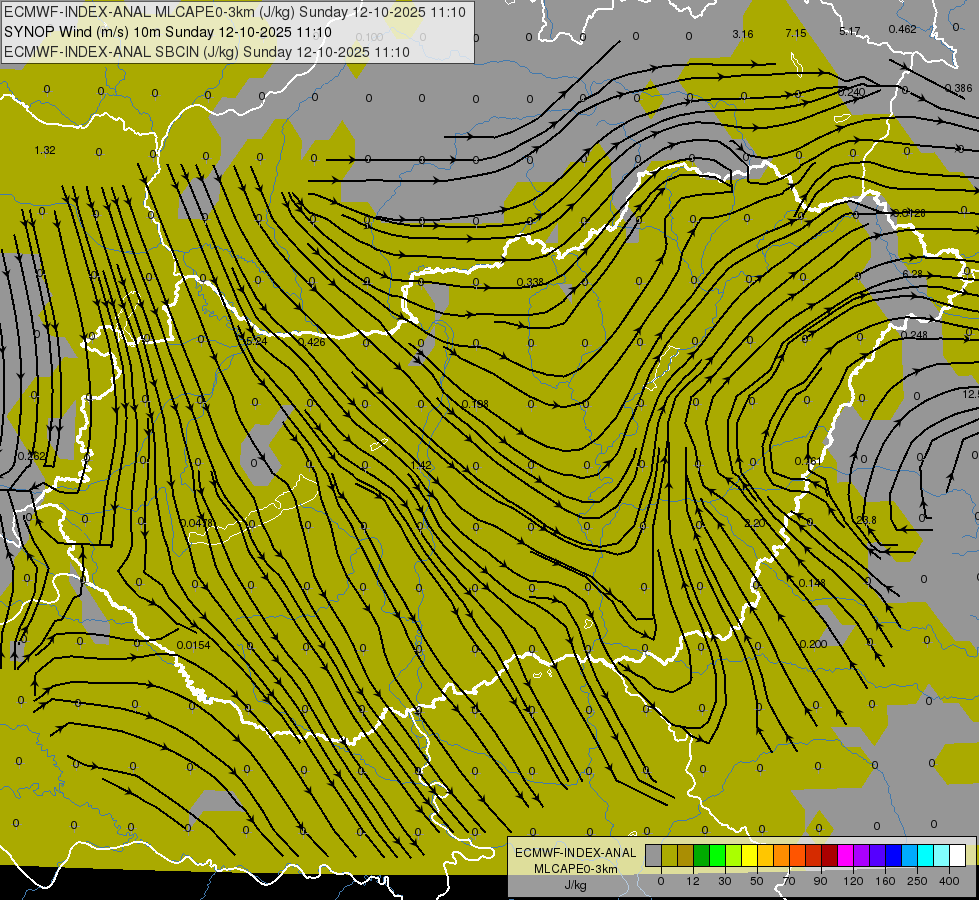
Task: Select the magenta legend color swatch
Action: 845,856
